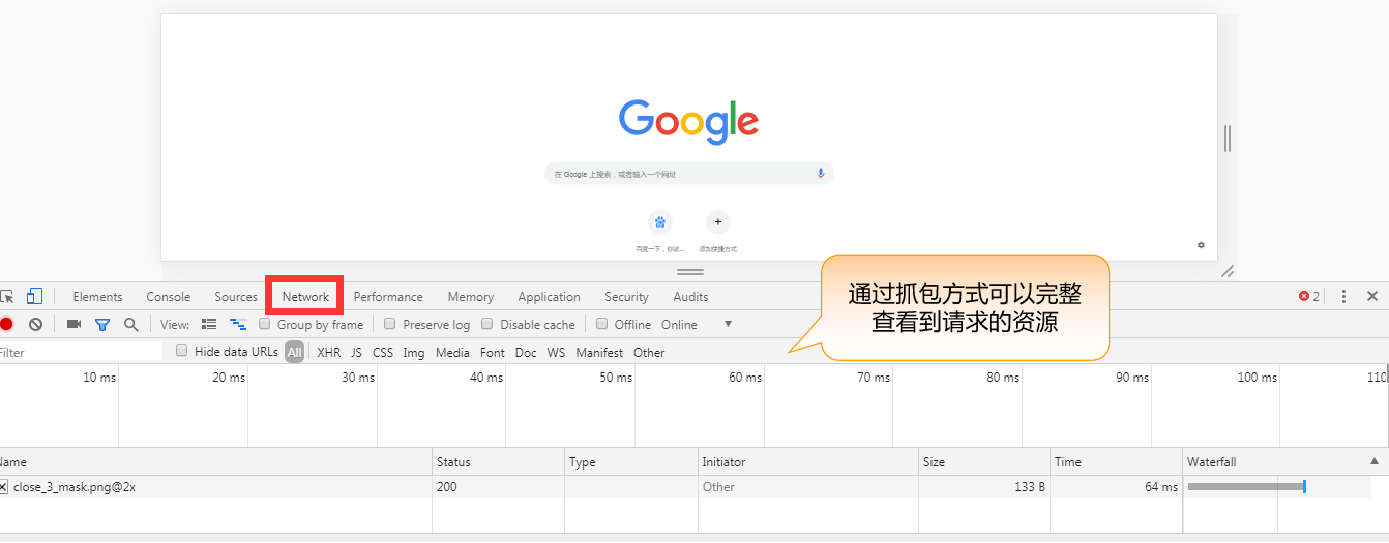Tick the Offline checkbox
The height and width of the screenshot is (543, 1389).
pos(602,324)
